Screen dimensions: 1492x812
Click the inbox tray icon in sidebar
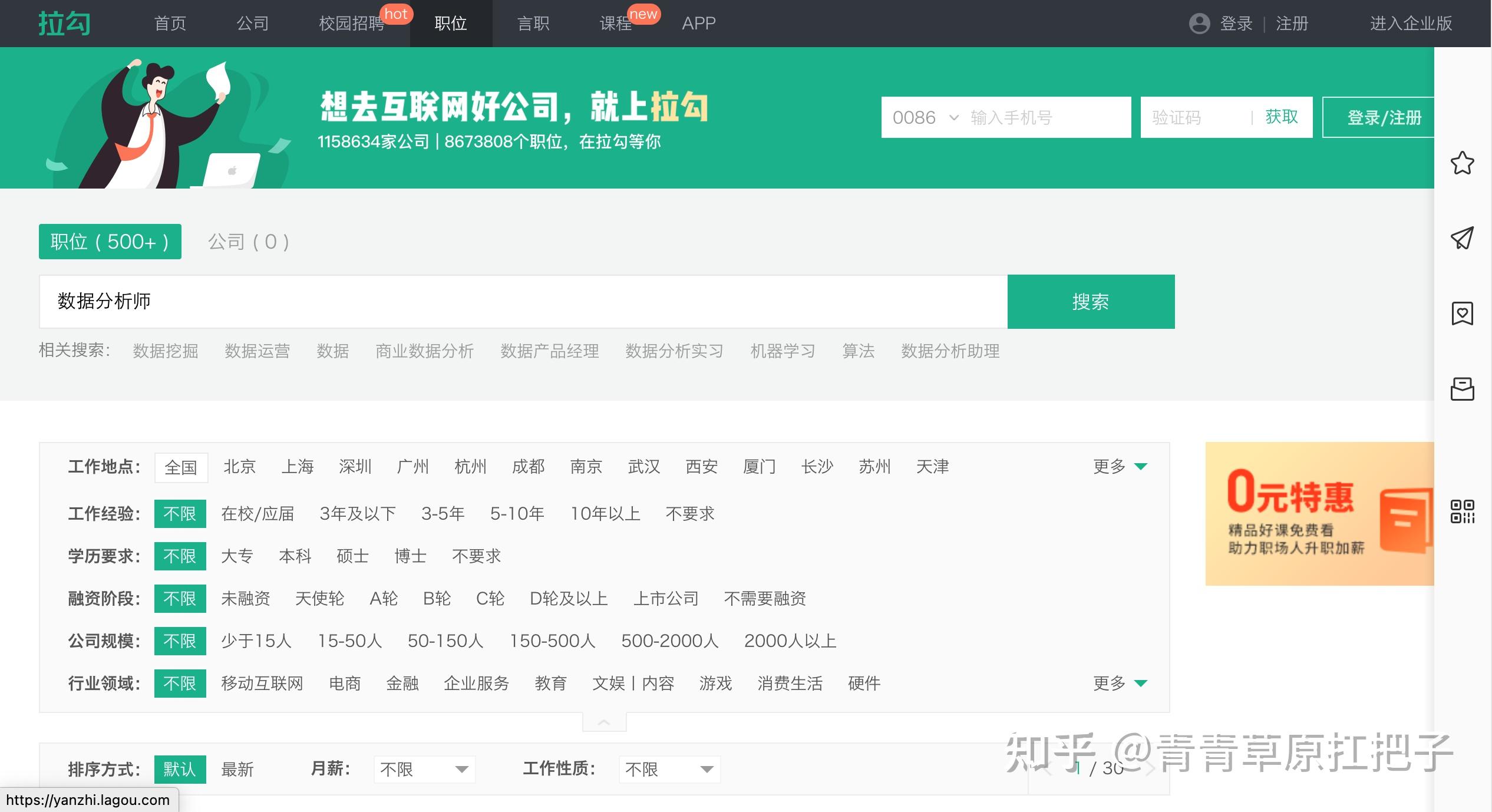pos(1462,389)
